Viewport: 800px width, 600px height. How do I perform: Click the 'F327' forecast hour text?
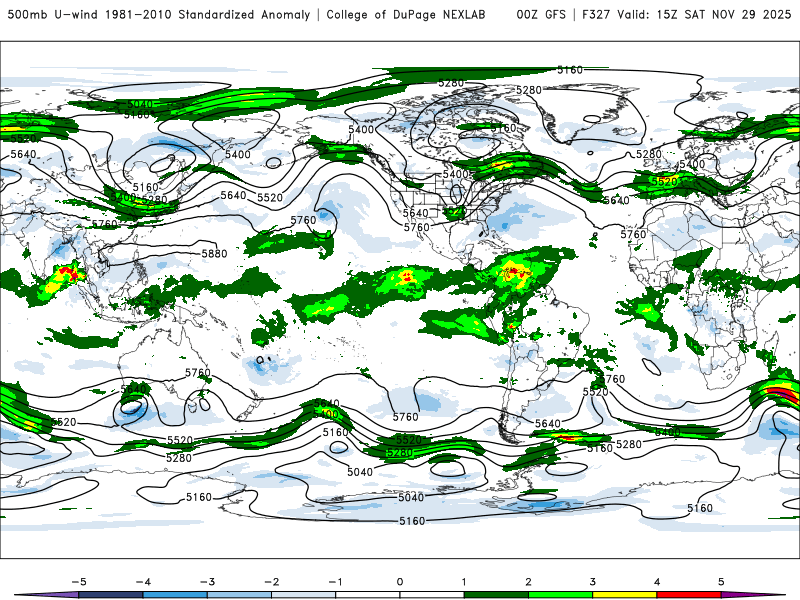pyautogui.click(x=596, y=14)
